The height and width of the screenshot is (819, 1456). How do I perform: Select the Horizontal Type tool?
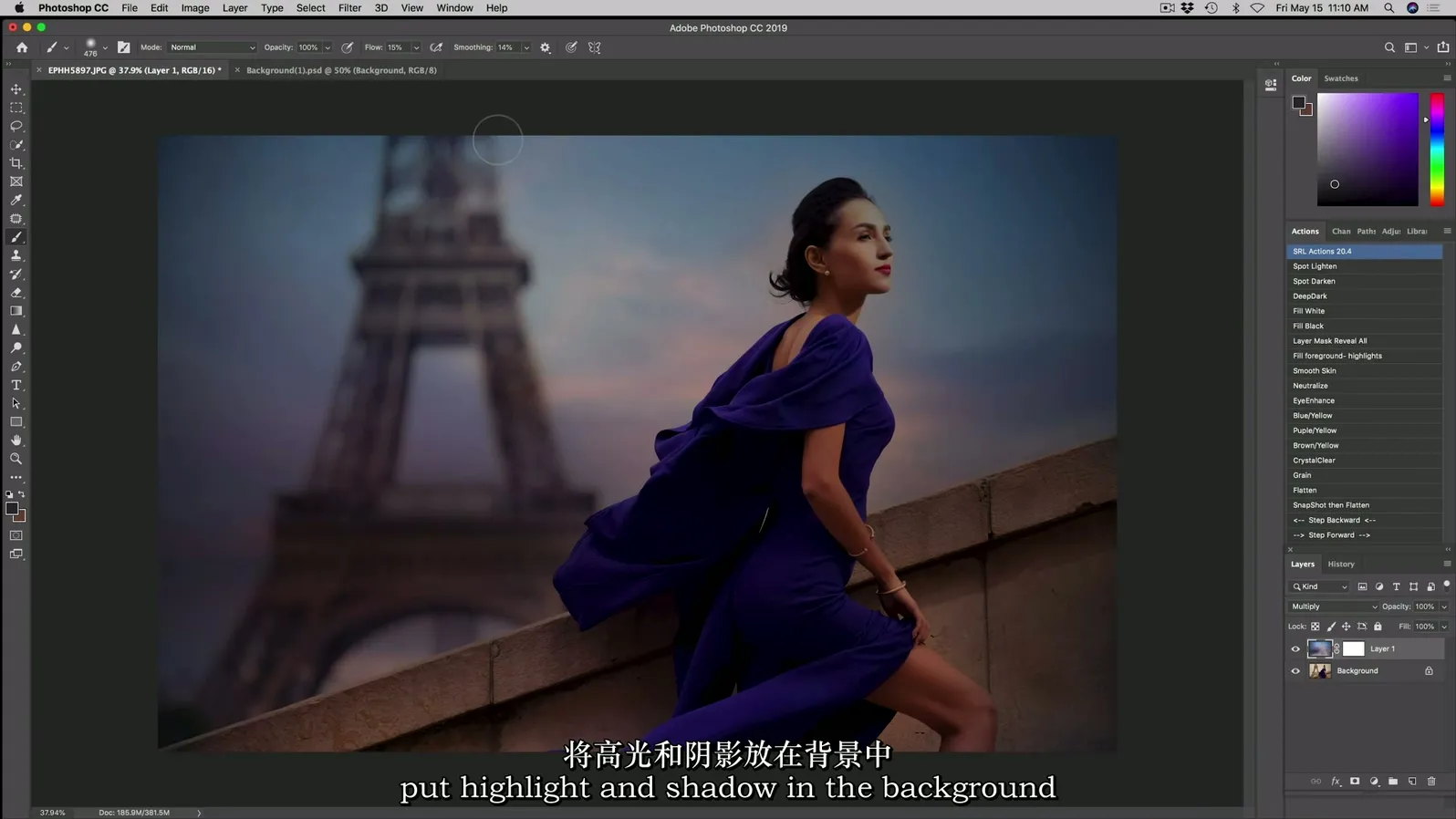point(16,385)
